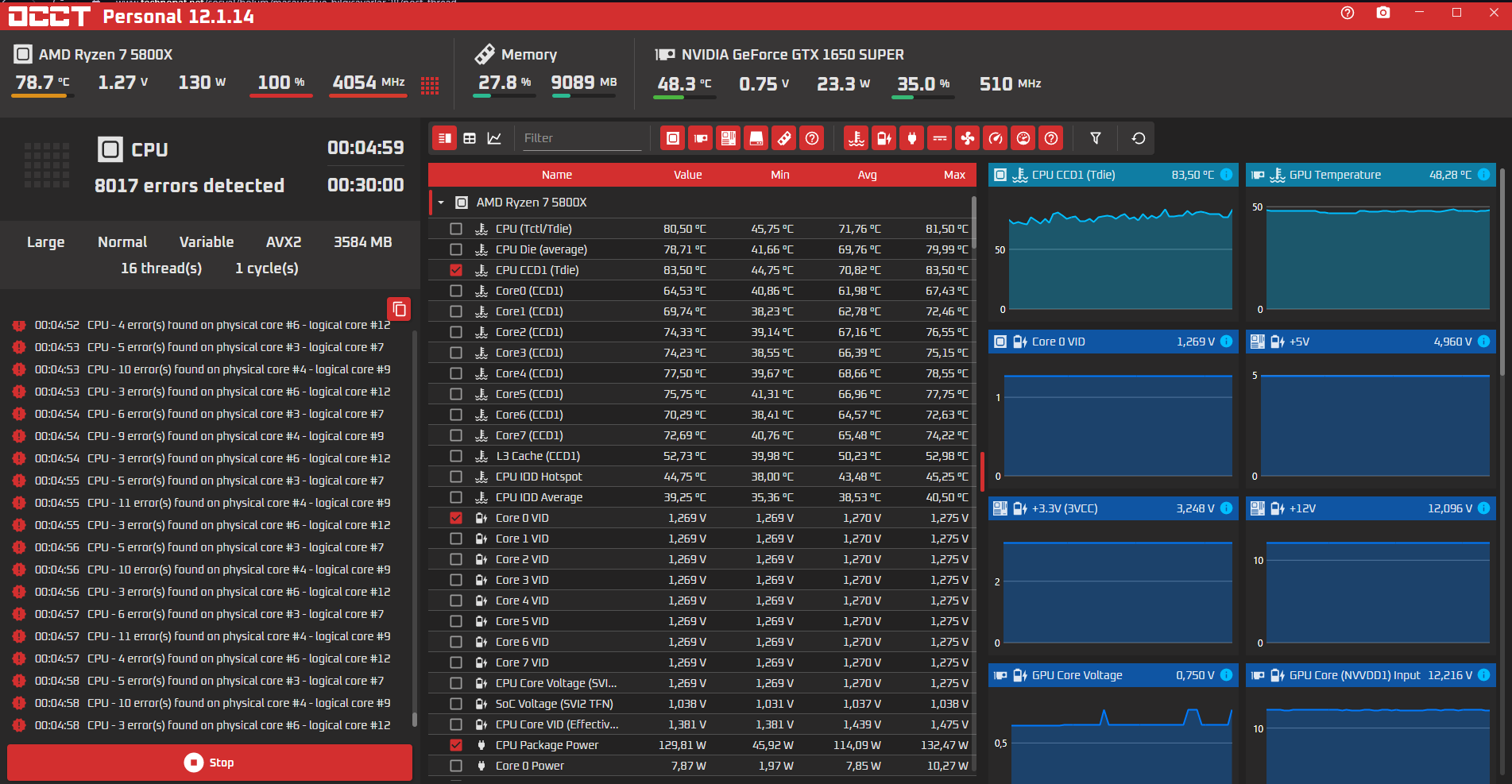1512x784 pixels.
Task: Toggle the storage drive sensor filter
Action: [756, 138]
